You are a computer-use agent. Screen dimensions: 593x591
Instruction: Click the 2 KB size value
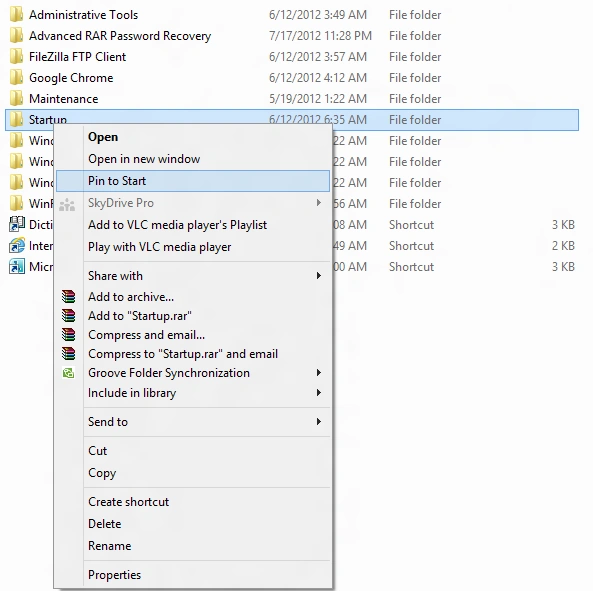point(563,246)
